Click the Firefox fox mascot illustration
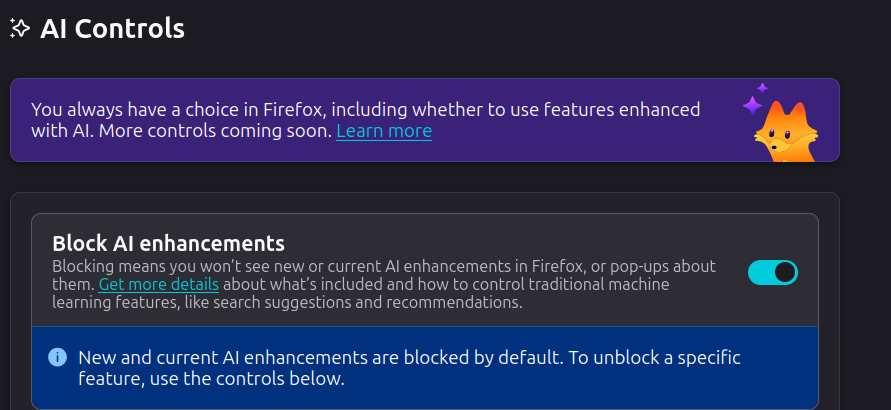The height and width of the screenshot is (410, 891). 786,131
